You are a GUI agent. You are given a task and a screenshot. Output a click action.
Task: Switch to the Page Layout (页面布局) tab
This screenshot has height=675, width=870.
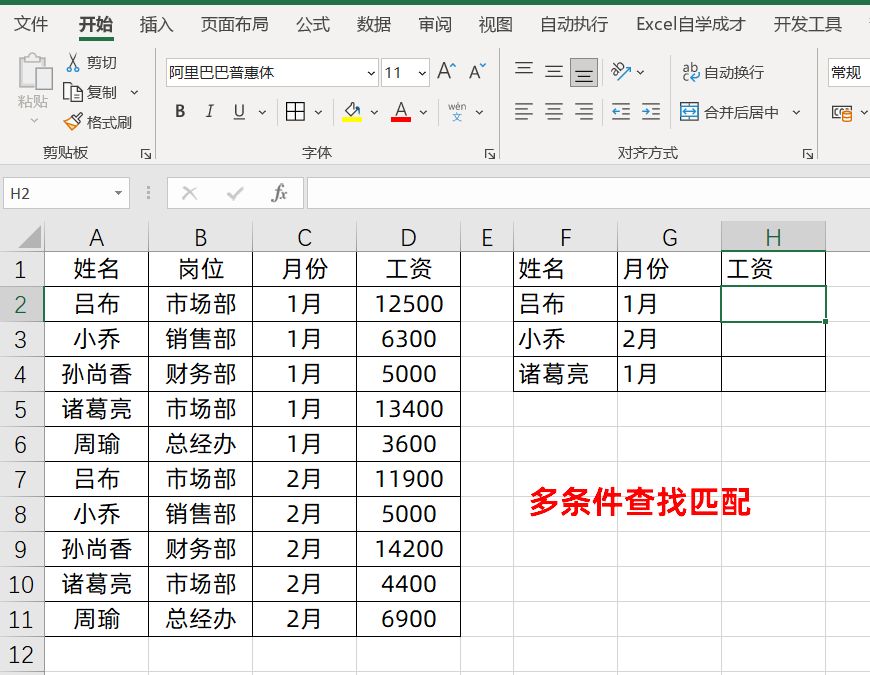234,24
